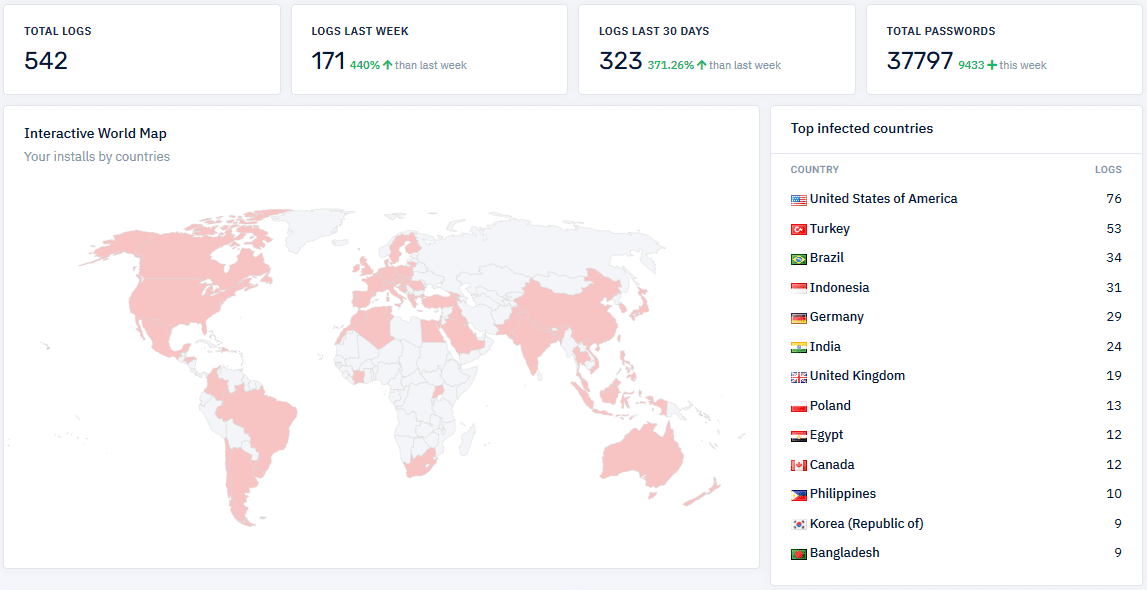Click the Total Logs count 542
This screenshot has height=590, width=1147.
[x=46, y=61]
